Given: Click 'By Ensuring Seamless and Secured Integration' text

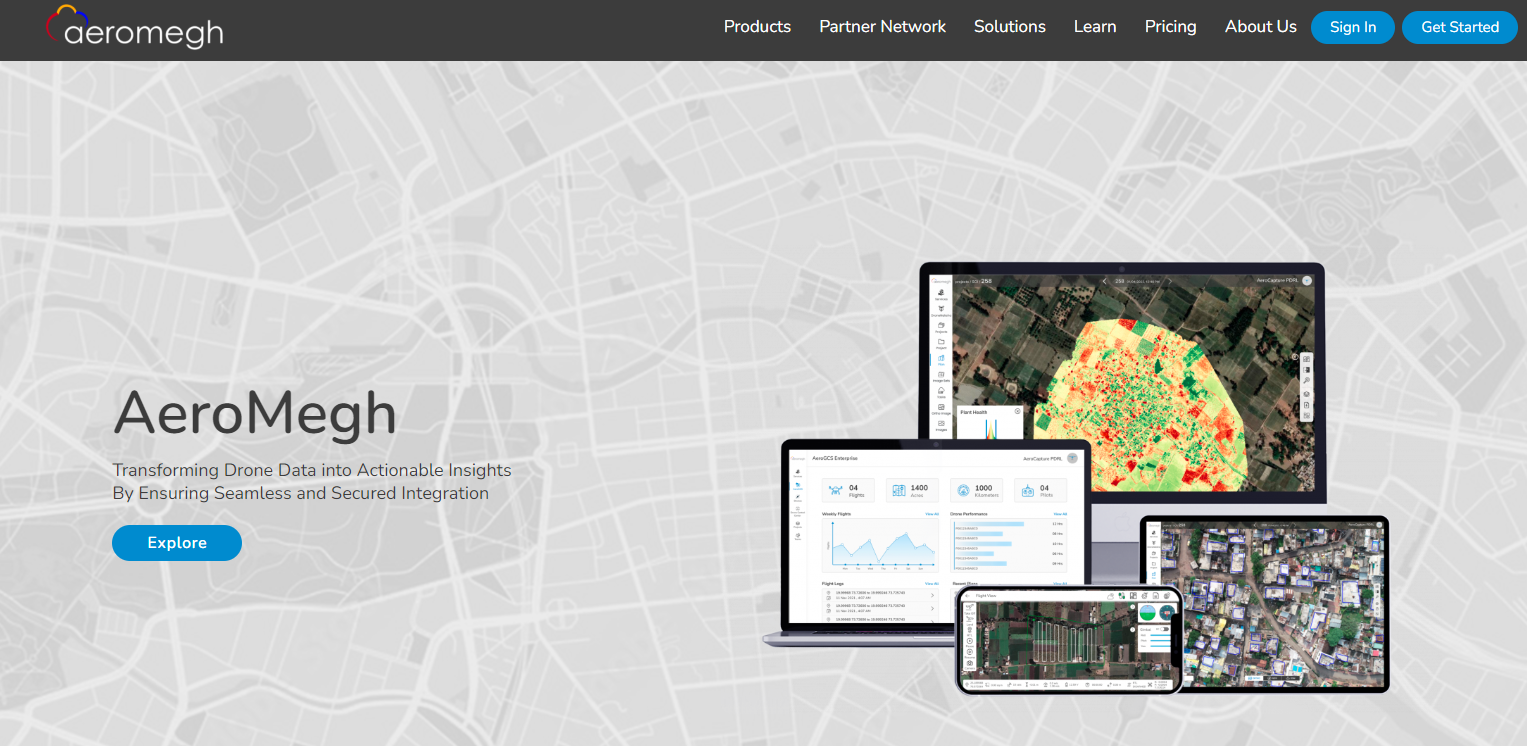Looking at the screenshot, I should pyautogui.click(x=300, y=493).
